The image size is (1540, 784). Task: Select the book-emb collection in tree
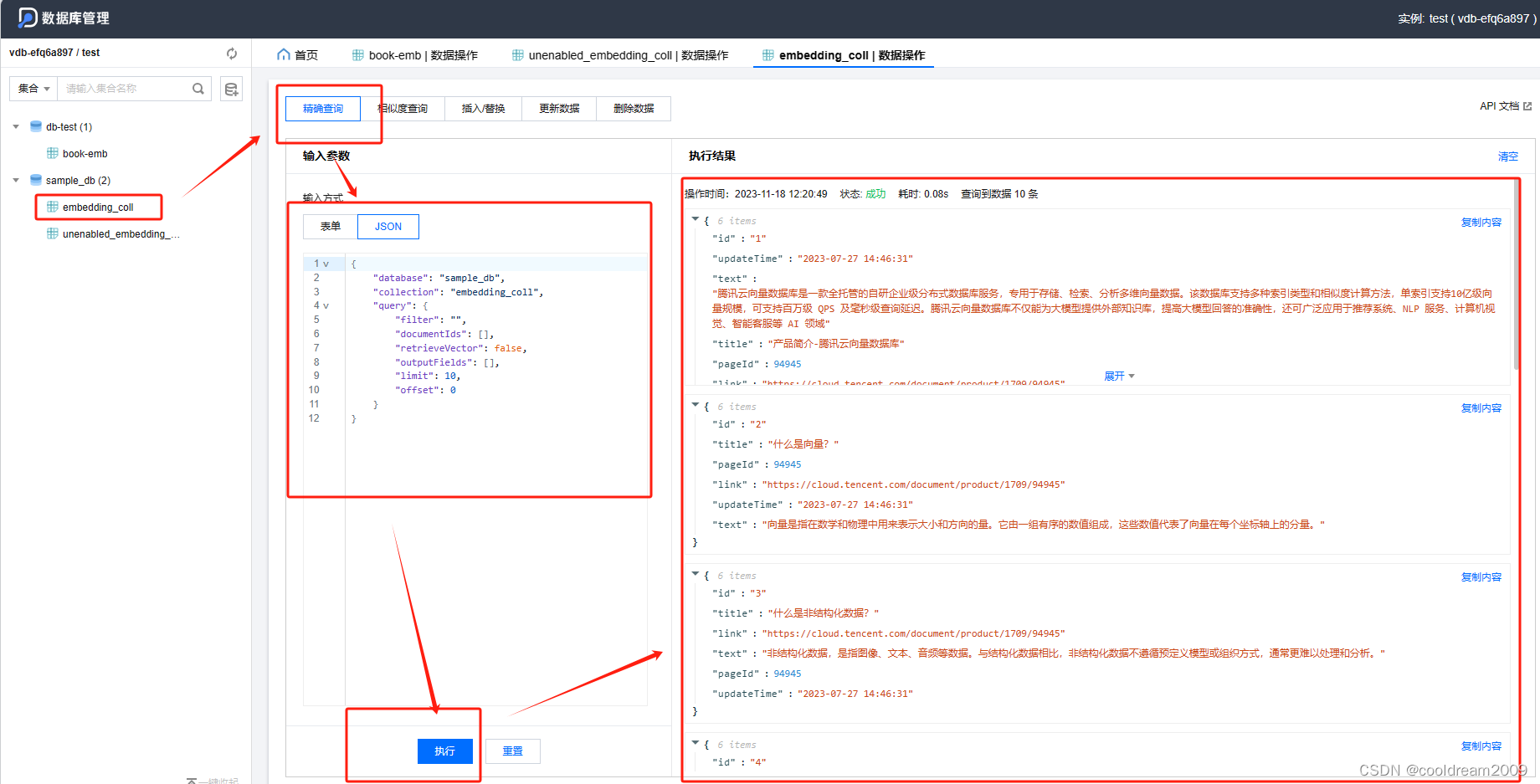[x=85, y=154]
